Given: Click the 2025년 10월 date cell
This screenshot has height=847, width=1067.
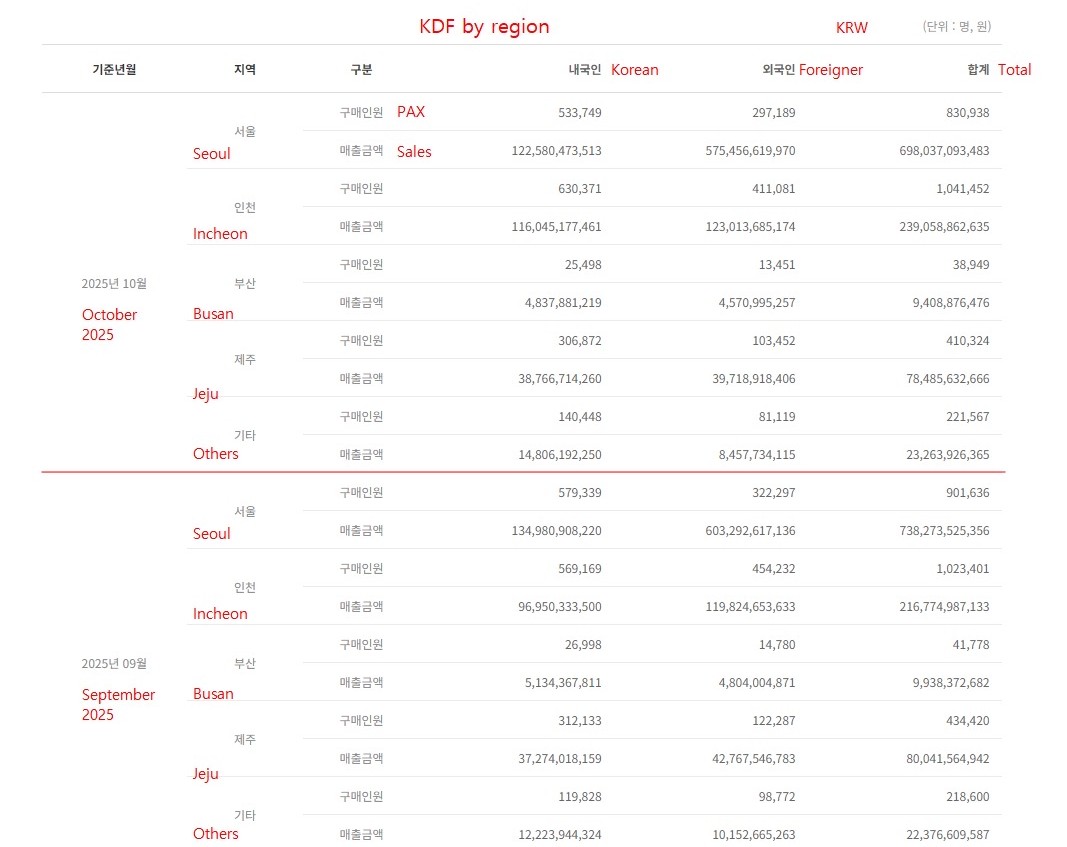Looking at the screenshot, I should (x=114, y=284).
